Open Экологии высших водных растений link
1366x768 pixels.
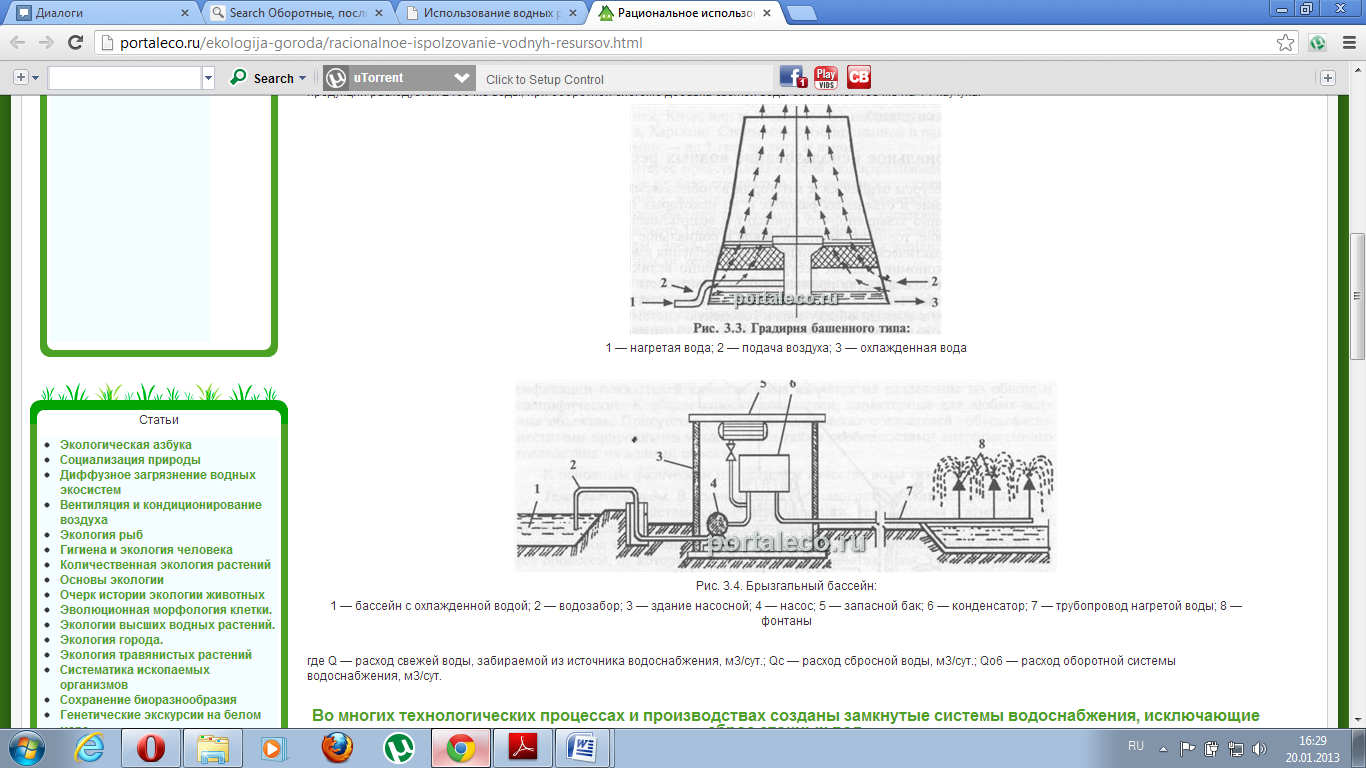(x=167, y=625)
